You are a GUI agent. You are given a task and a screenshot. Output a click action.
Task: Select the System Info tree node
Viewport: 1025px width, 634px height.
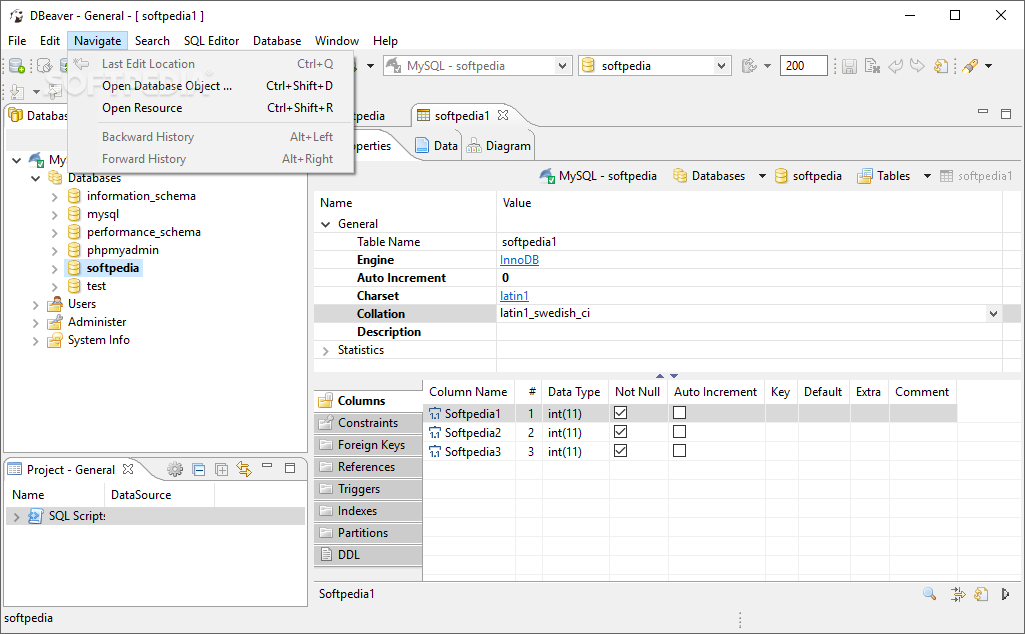click(x=99, y=340)
